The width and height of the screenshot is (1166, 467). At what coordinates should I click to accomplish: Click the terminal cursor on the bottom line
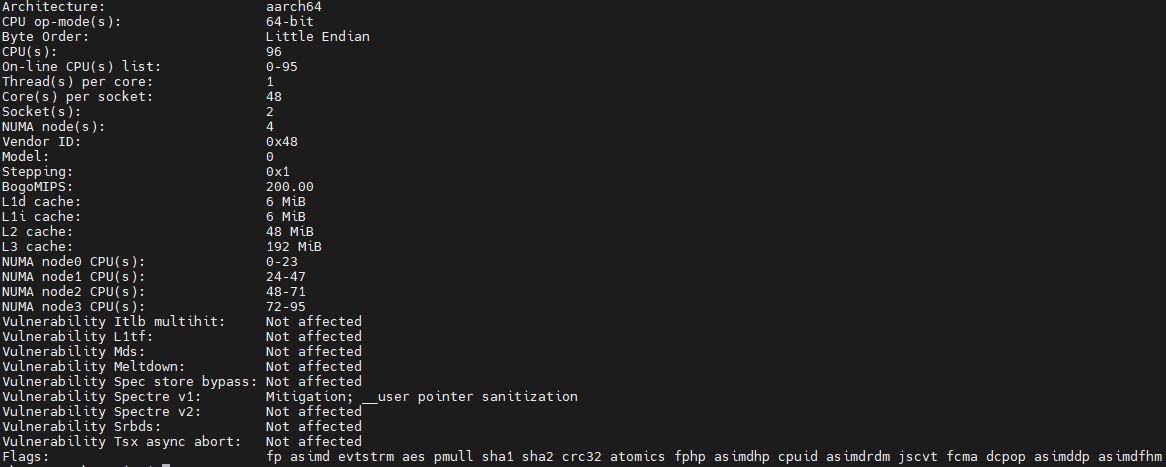tap(165, 465)
